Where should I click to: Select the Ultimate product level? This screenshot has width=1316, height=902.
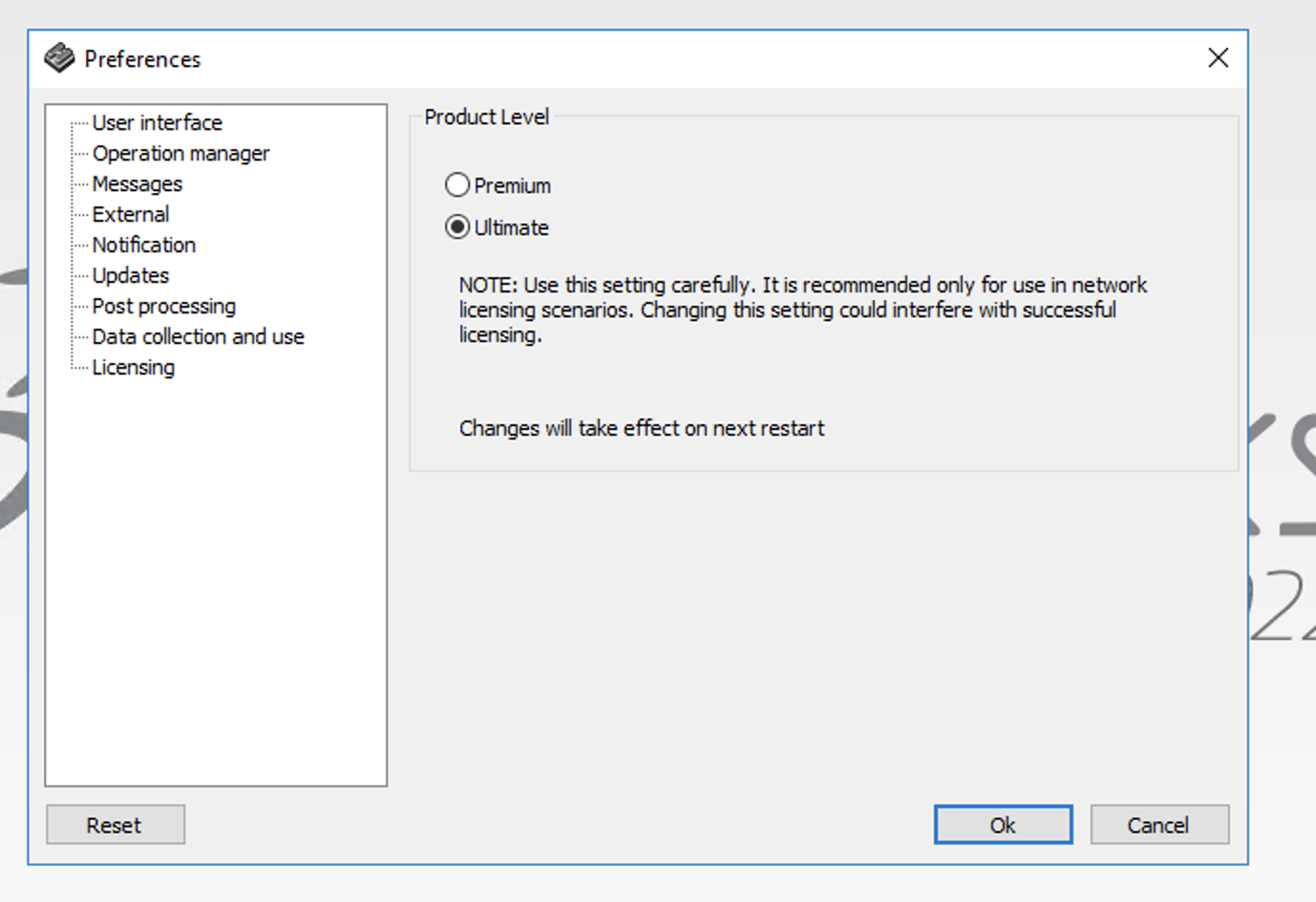click(456, 227)
